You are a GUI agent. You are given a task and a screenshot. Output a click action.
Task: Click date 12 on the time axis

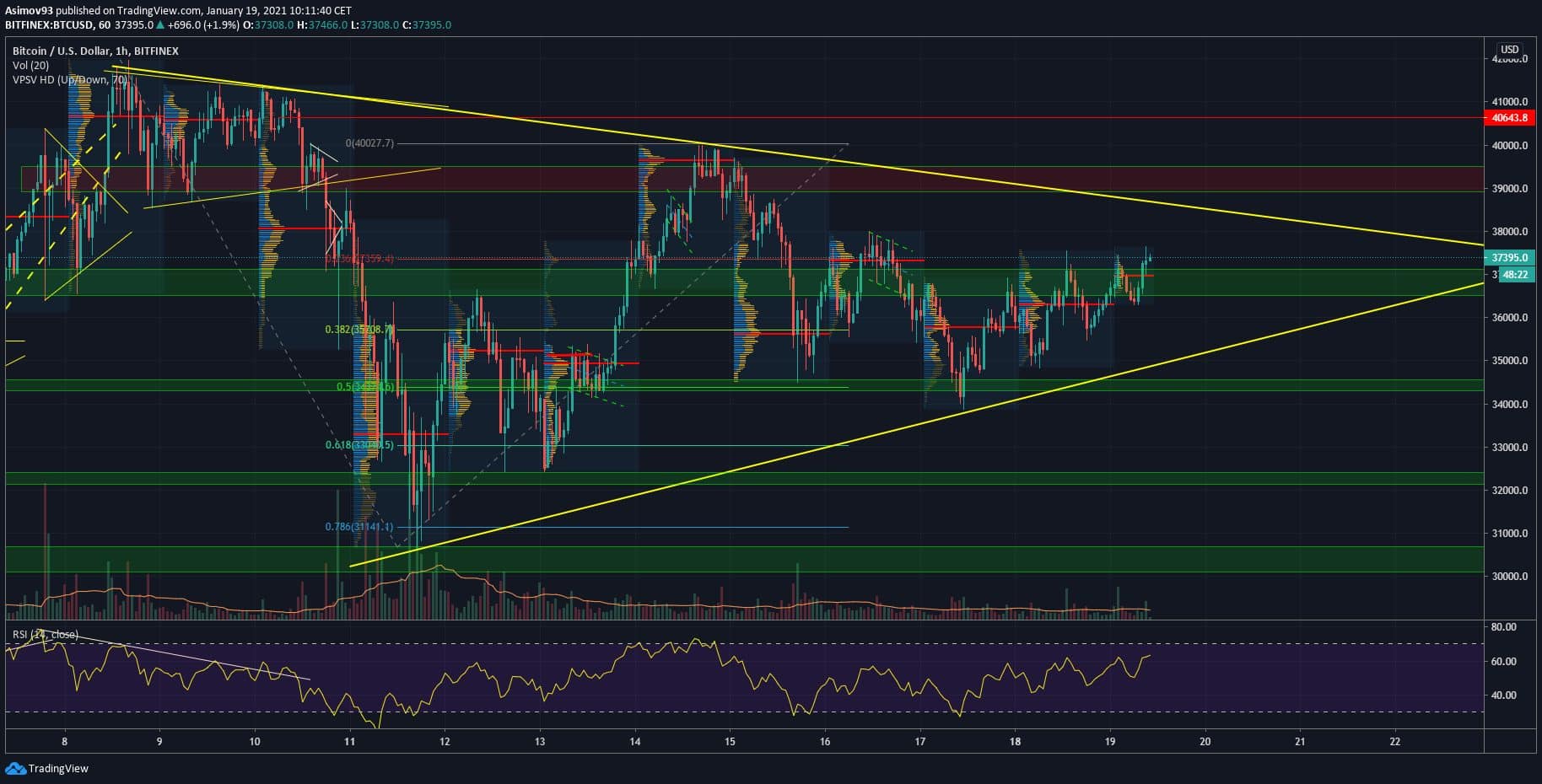[x=445, y=742]
